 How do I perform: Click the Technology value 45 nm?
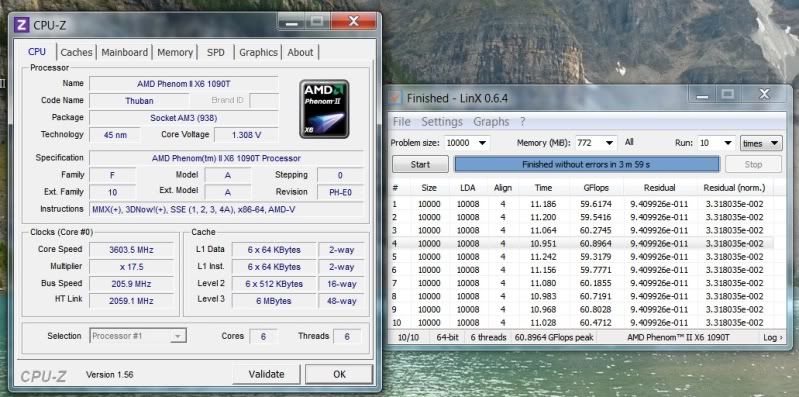pos(115,135)
